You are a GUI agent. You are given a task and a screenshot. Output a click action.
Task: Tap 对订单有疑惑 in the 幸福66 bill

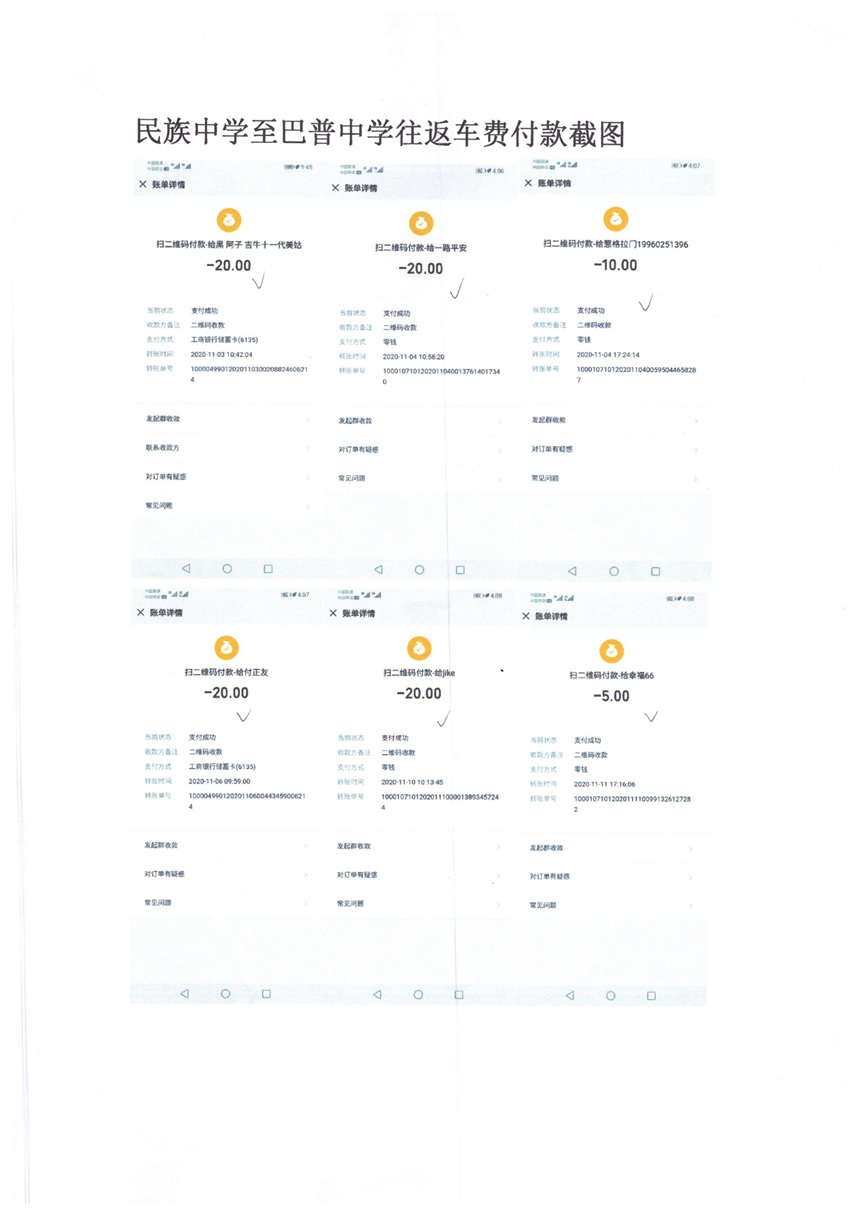551,876
